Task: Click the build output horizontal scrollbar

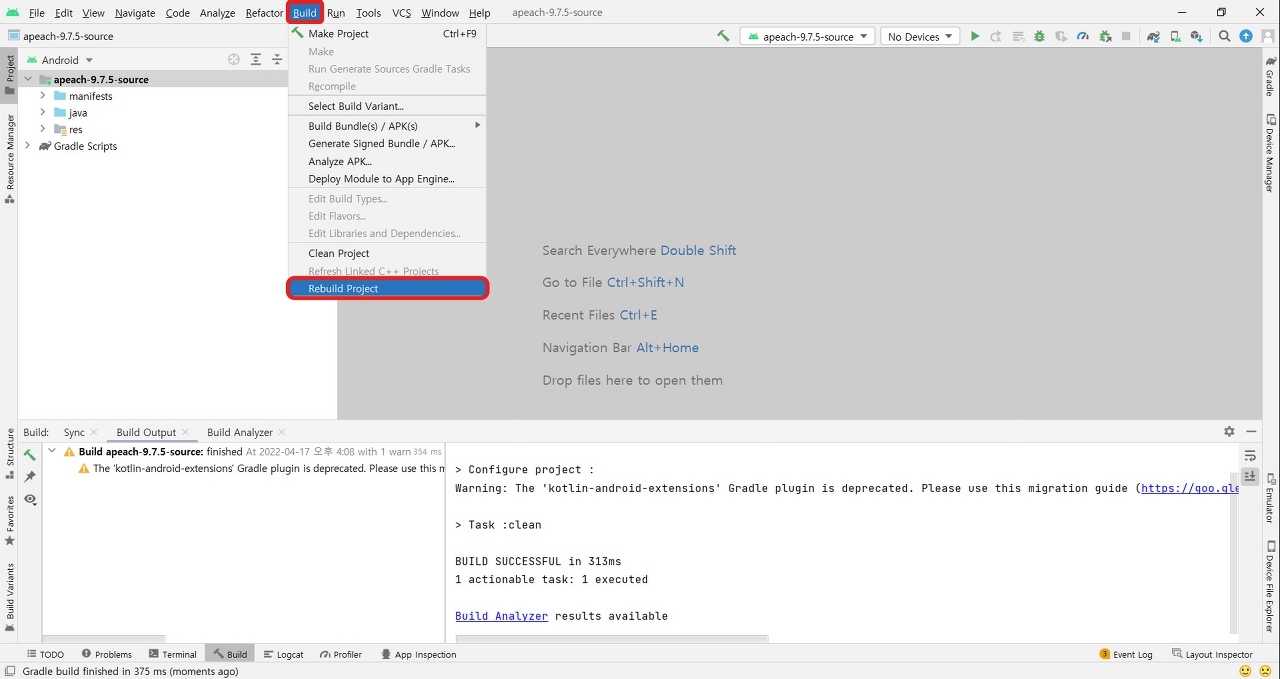Action: (x=612, y=638)
